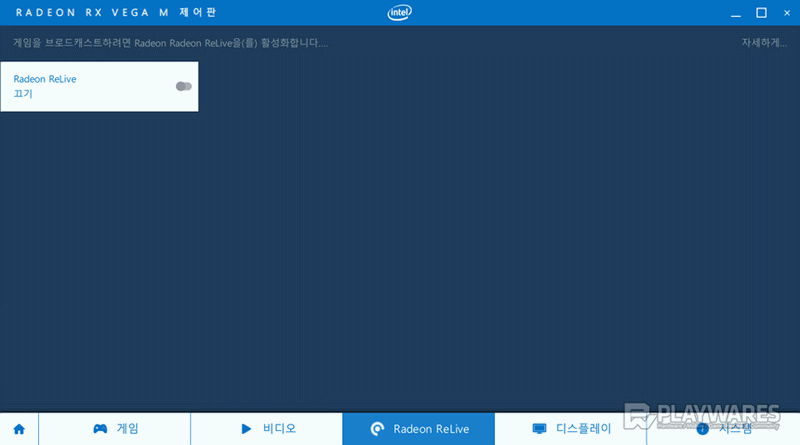This screenshot has width=800, height=445.
Task: Click the Radeon ReLive swirl icon
Action: point(376,429)
